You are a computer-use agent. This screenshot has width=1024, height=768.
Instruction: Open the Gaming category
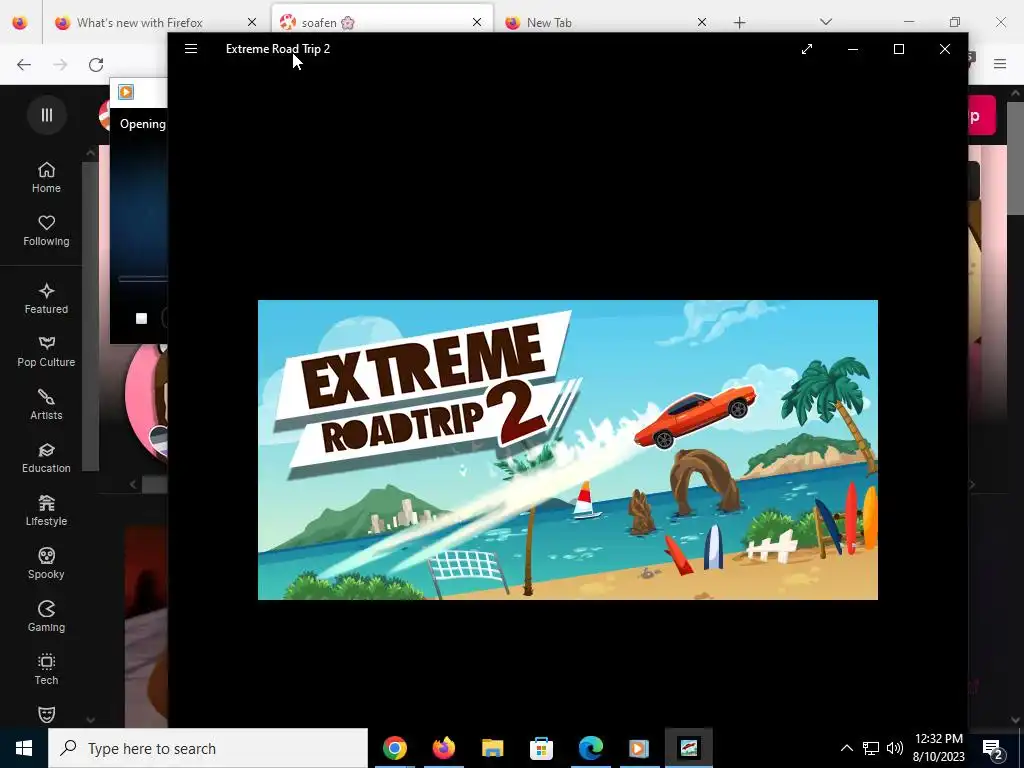[46, 616]
